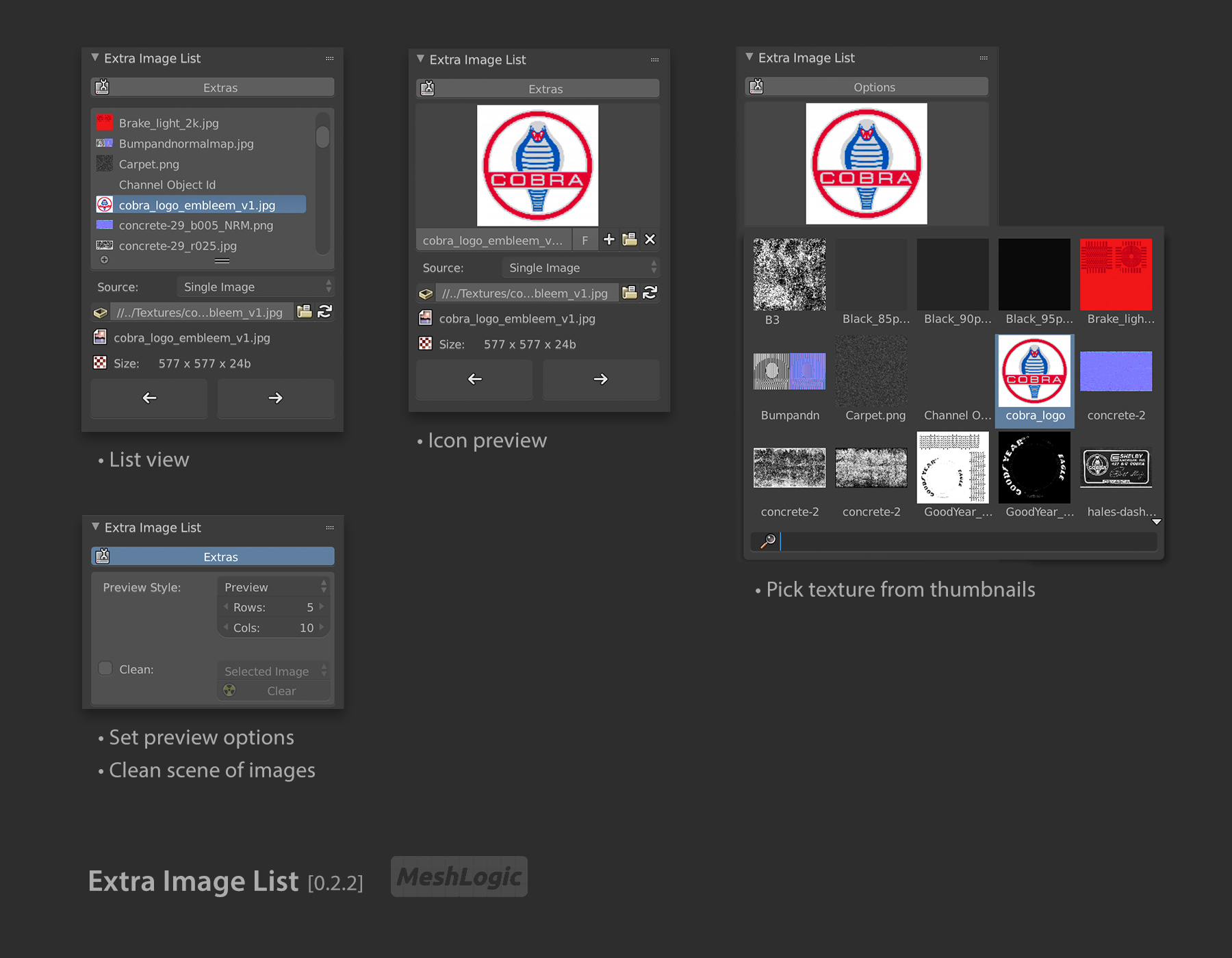Click the file path field in icon preview panel
This screenshot has height=958, width=1232.
pos(527,294)
